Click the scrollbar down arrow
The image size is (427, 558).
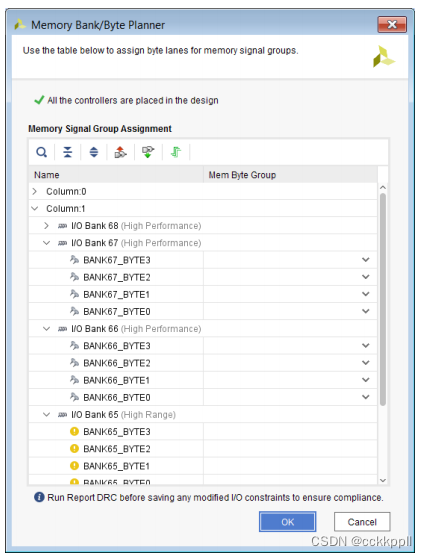pyautogui.click(x=383, y=480)
